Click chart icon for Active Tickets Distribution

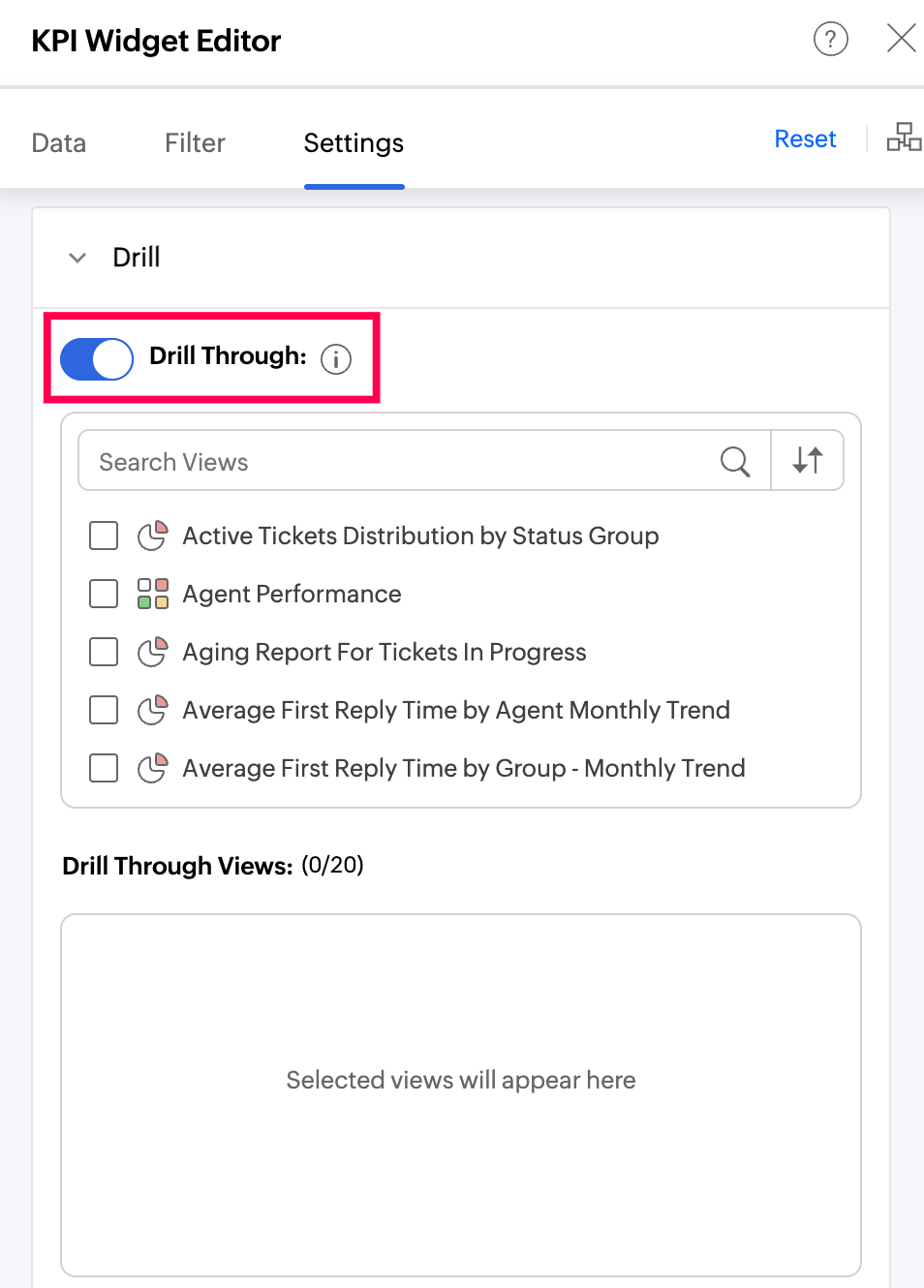click(153, 536)
